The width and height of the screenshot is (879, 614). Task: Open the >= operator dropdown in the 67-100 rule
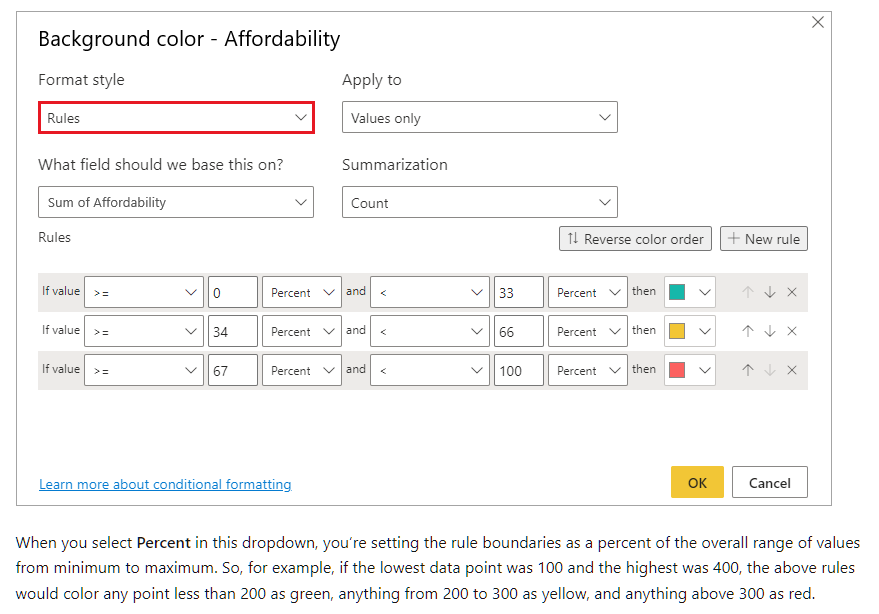[x=144, y=370]
